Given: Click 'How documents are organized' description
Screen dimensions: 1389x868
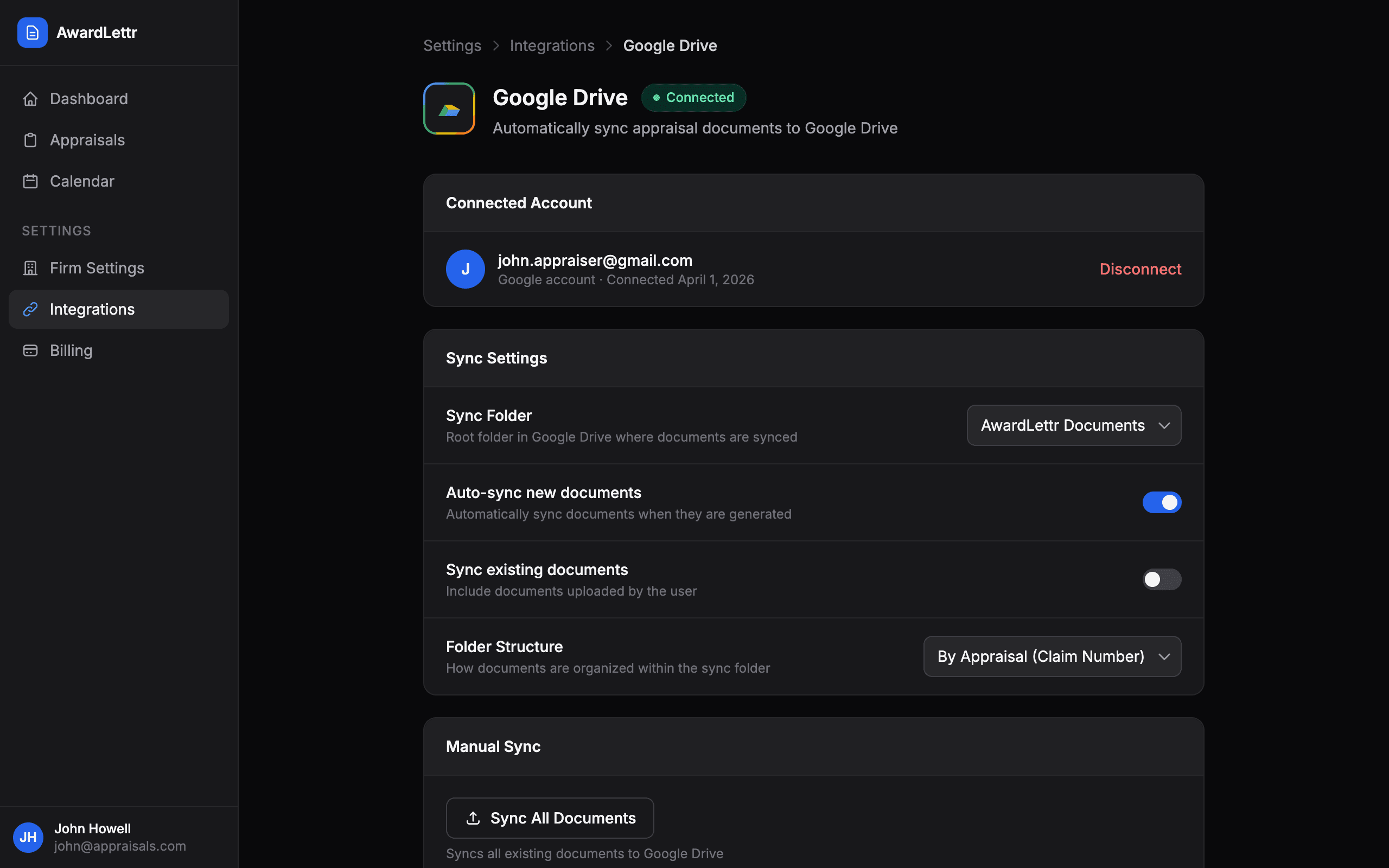Looking at the screenshot, I should coord(608,668).
